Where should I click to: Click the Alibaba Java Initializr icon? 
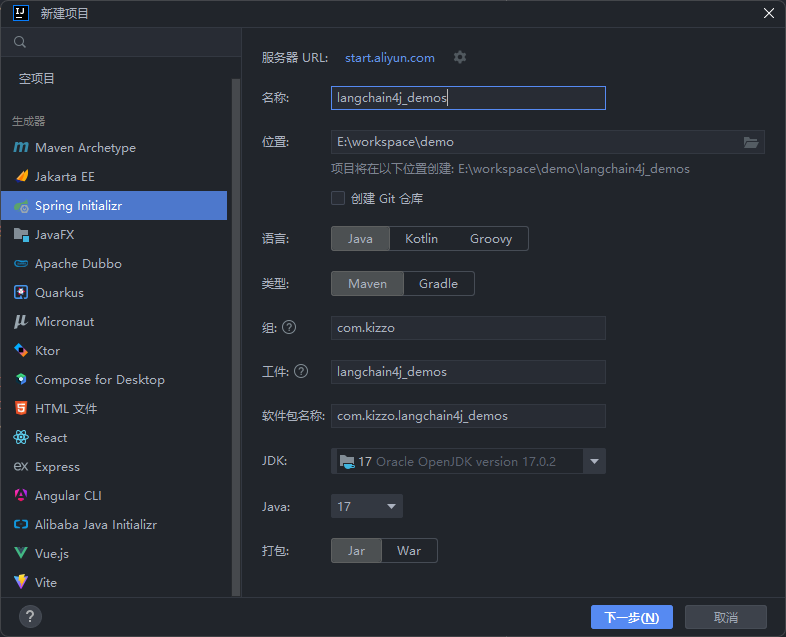coord(21,524)
